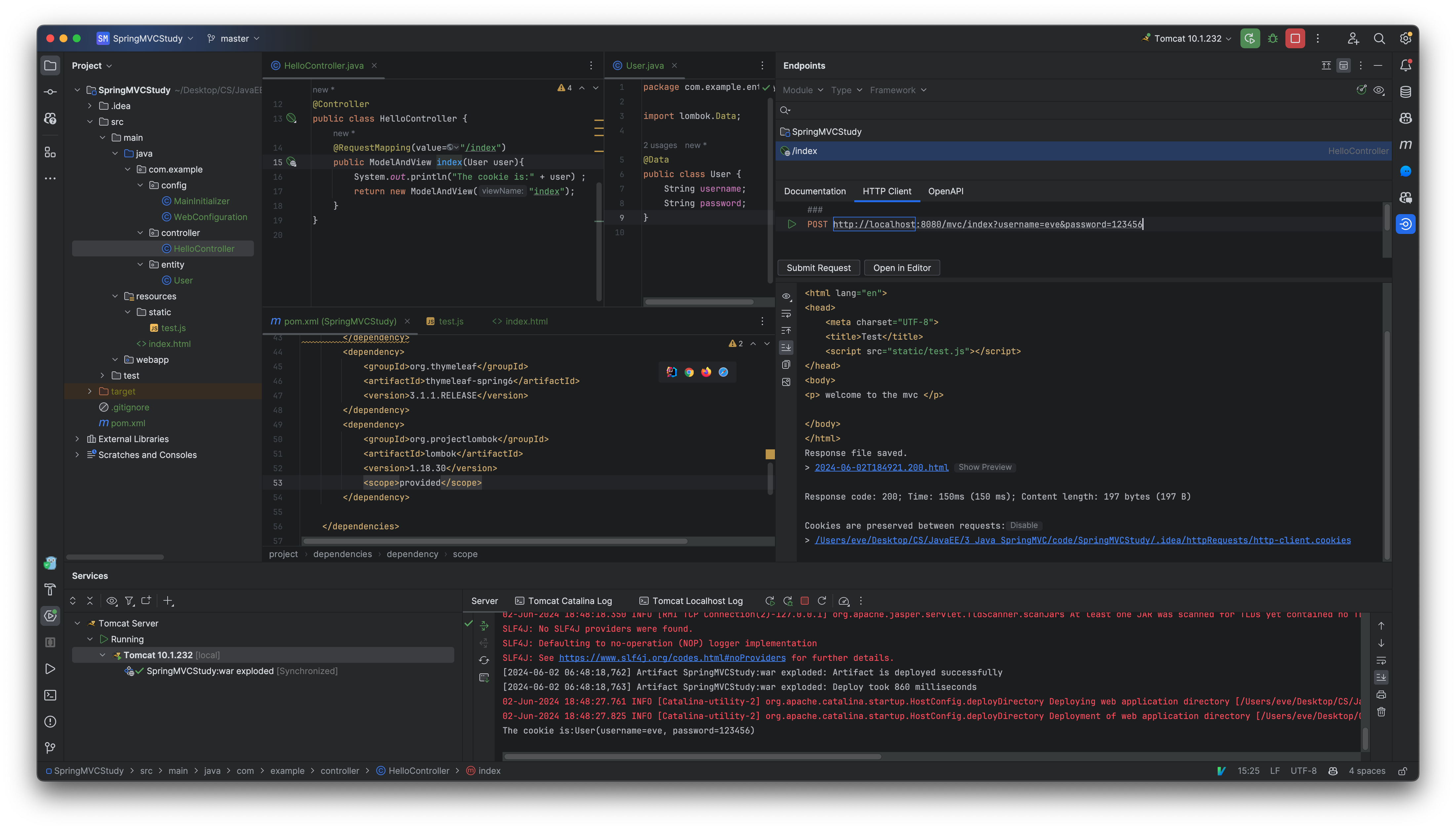Stop the running Tomcat server from the top toolbar
Image resolution: width=1456 pixels, height=830 pixels.
pos(1295,38)
